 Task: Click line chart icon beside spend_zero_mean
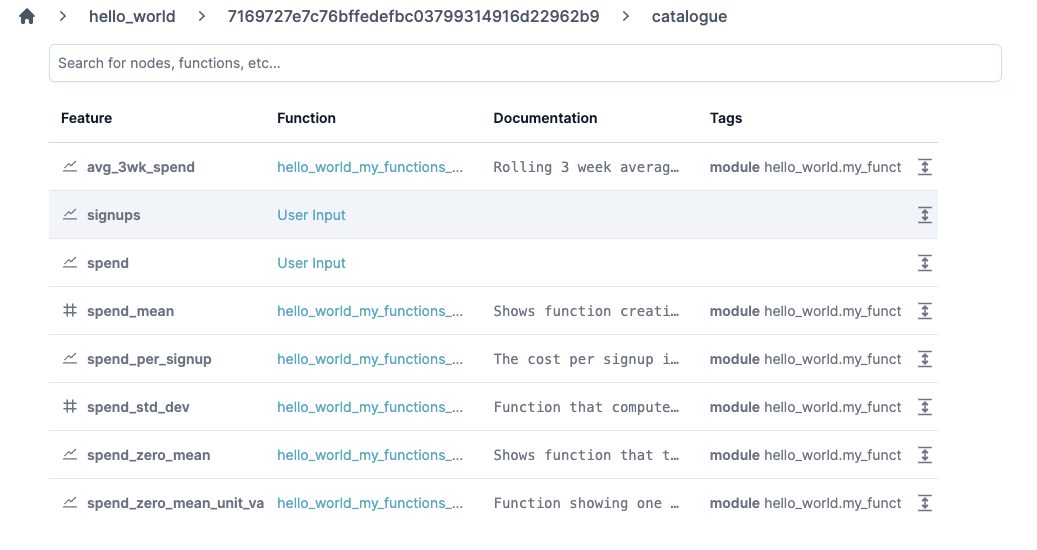[x=70, y=455]
